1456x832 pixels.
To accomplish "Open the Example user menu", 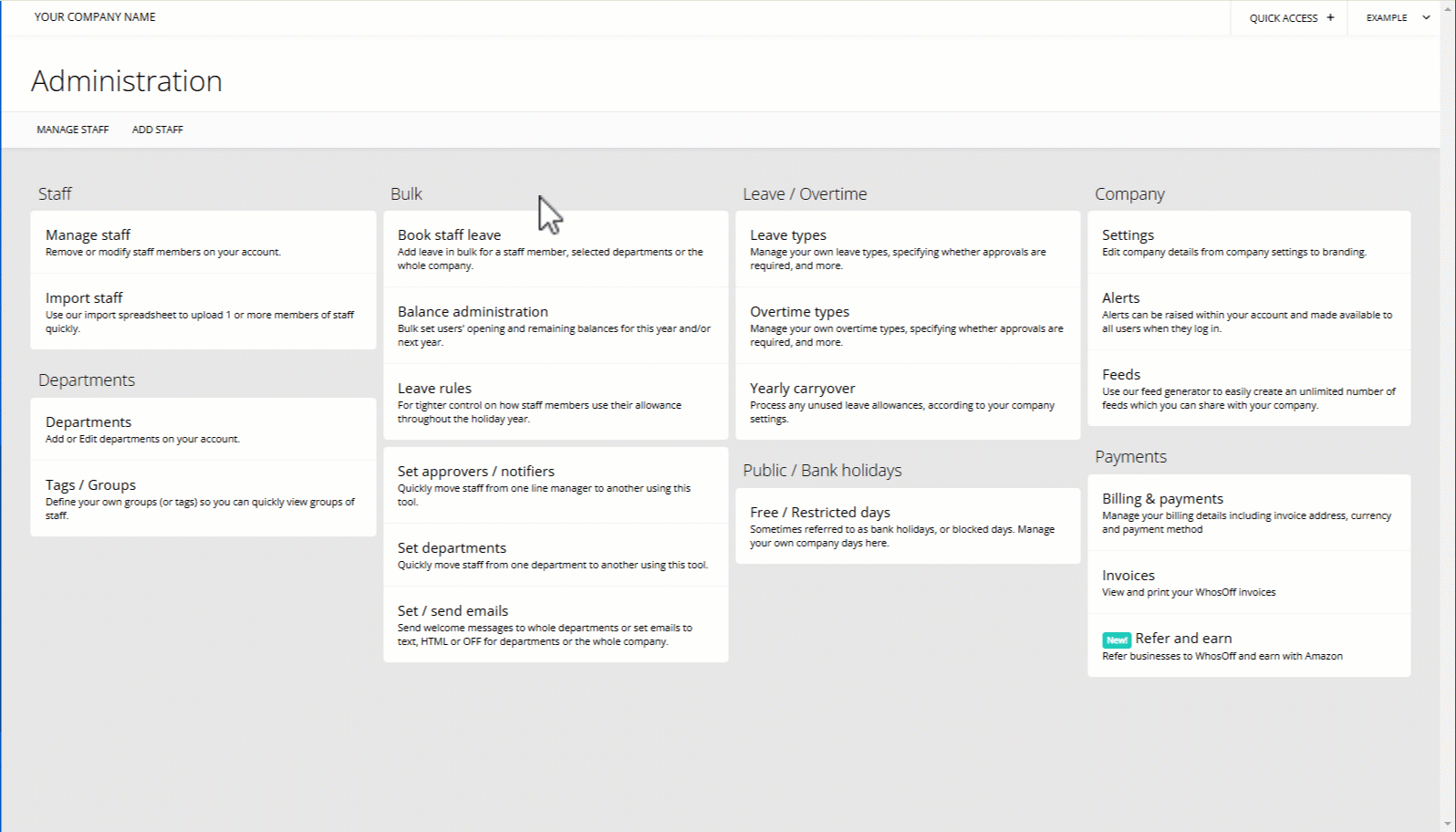I will click(1398, 17).
